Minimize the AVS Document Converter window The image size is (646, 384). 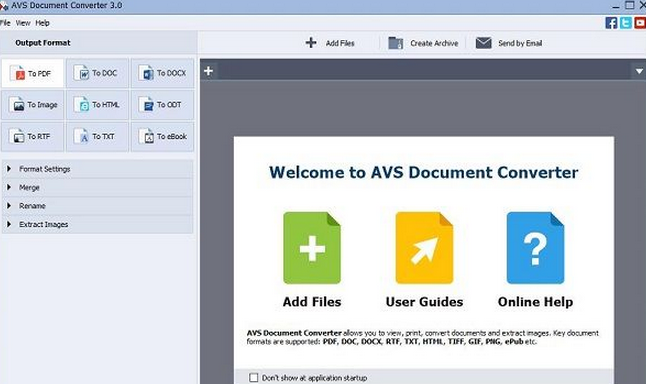[616, 6]
